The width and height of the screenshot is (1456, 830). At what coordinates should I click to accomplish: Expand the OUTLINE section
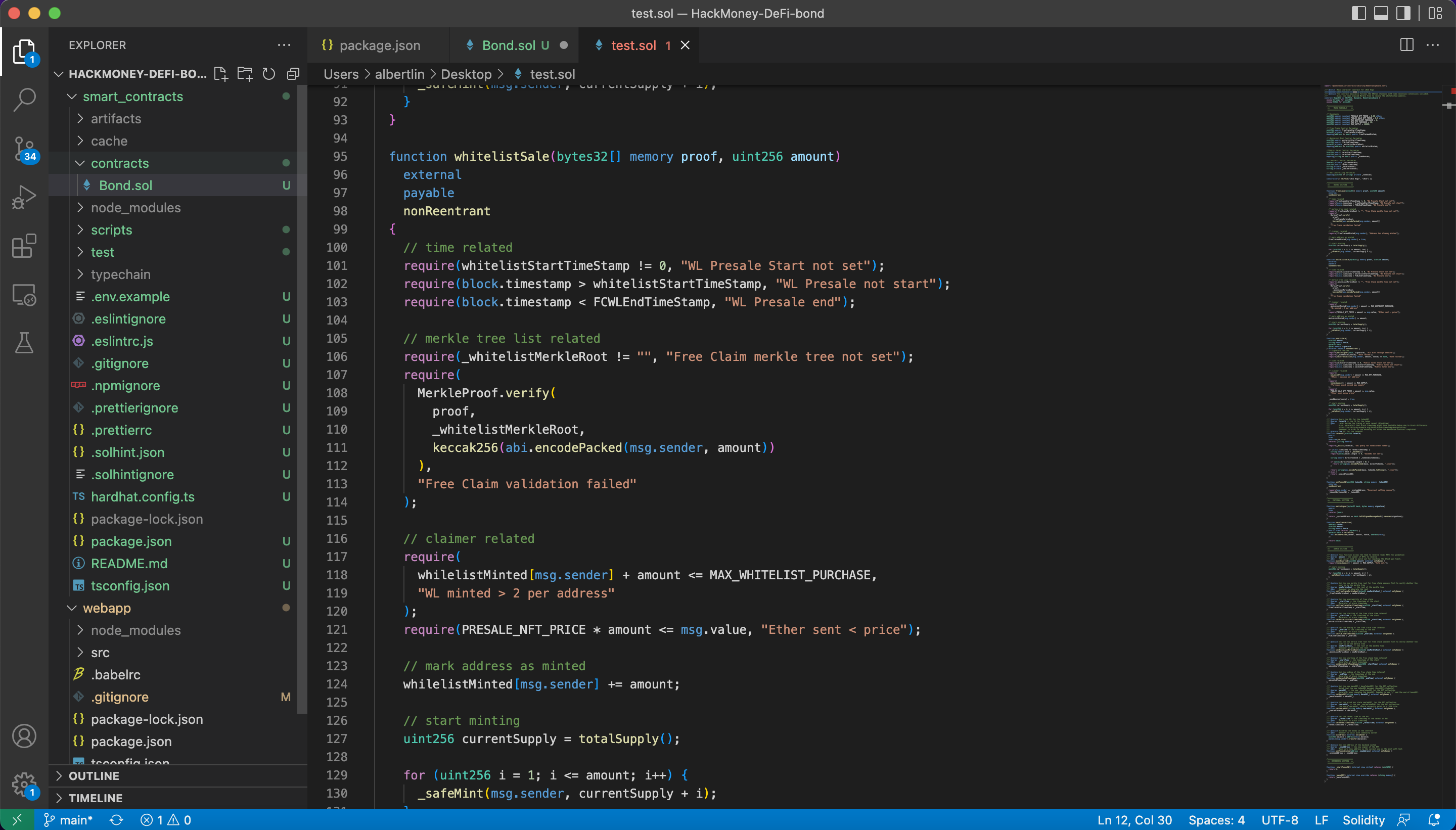pyautogui.click(x=178, y=776)
